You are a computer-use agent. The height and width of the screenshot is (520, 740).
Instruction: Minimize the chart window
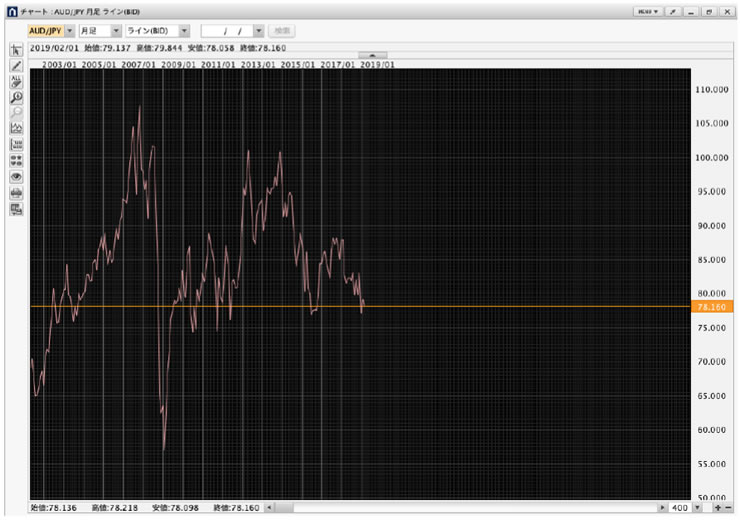(690, 11)
